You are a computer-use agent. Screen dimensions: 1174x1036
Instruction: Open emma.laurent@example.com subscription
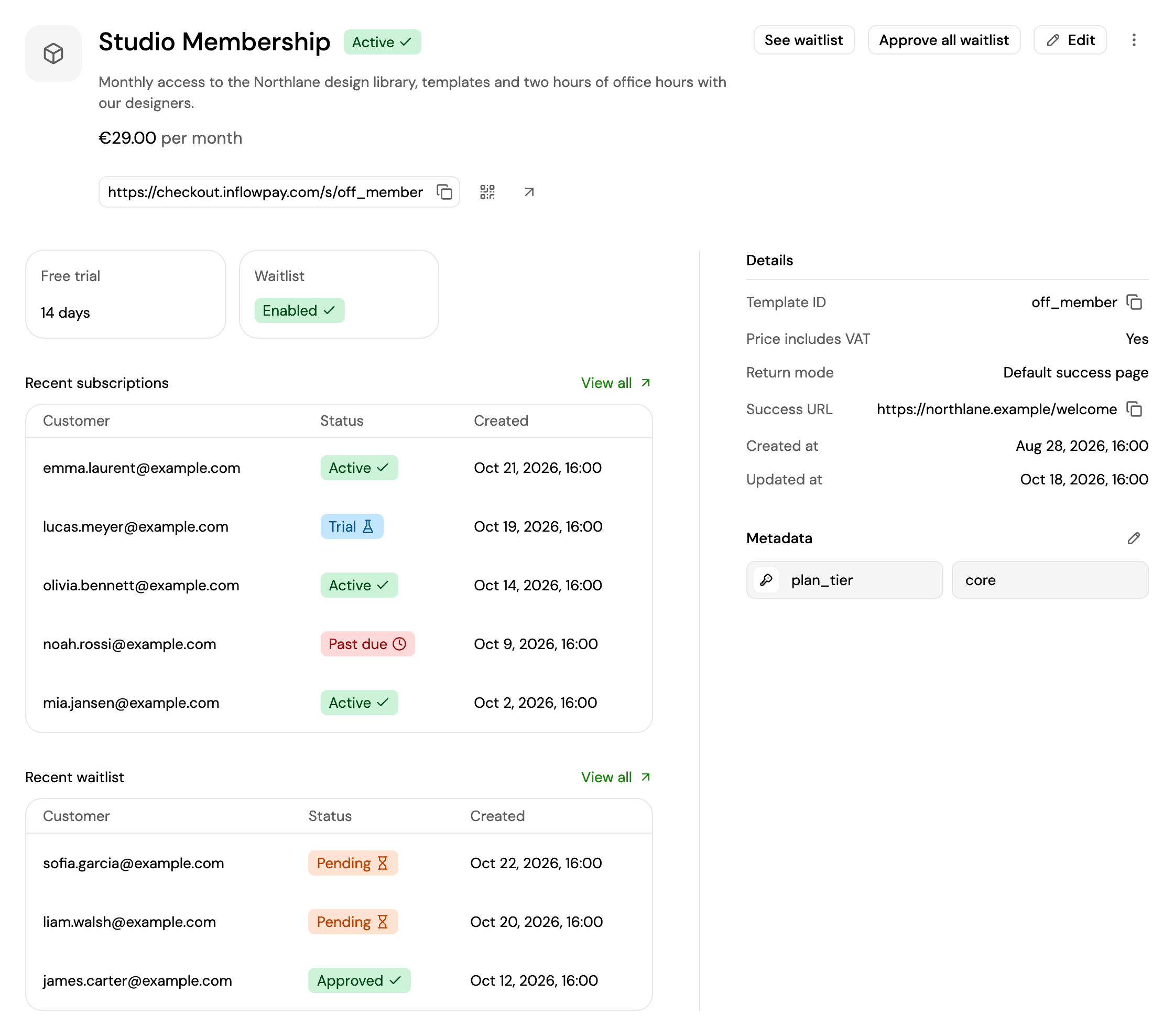coord(339,468)
